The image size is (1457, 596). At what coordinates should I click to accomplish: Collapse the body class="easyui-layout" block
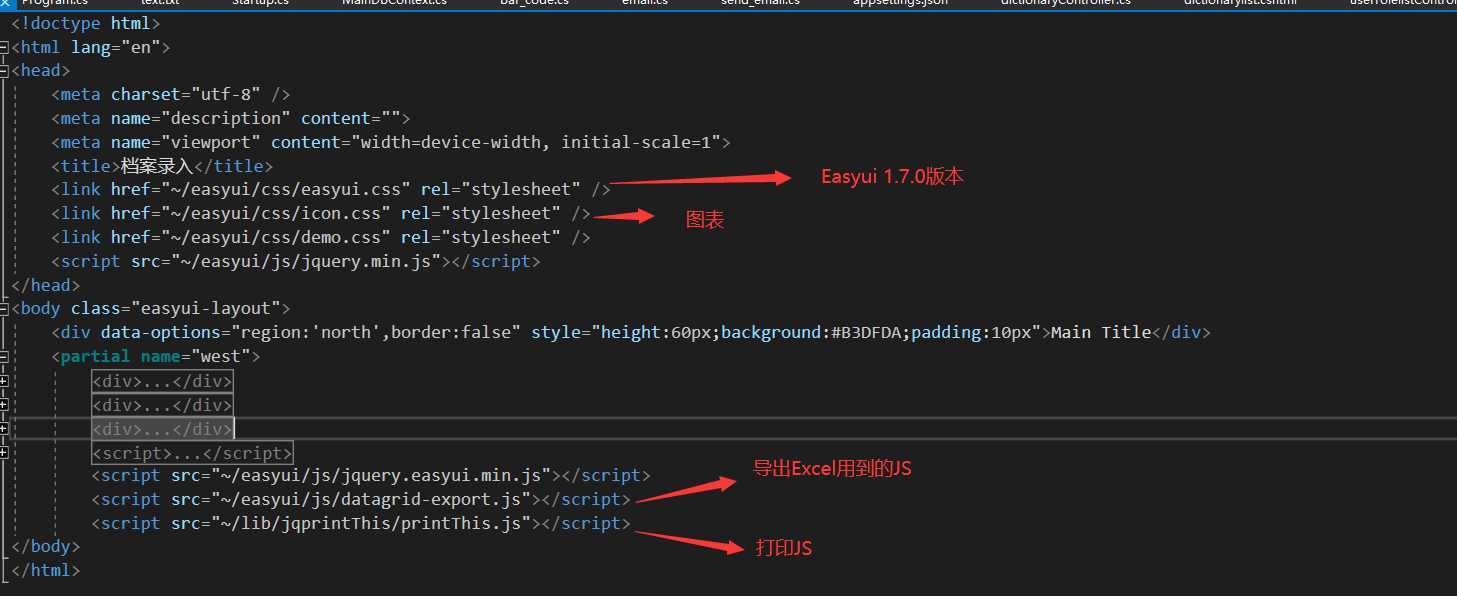tap(4, 309)
